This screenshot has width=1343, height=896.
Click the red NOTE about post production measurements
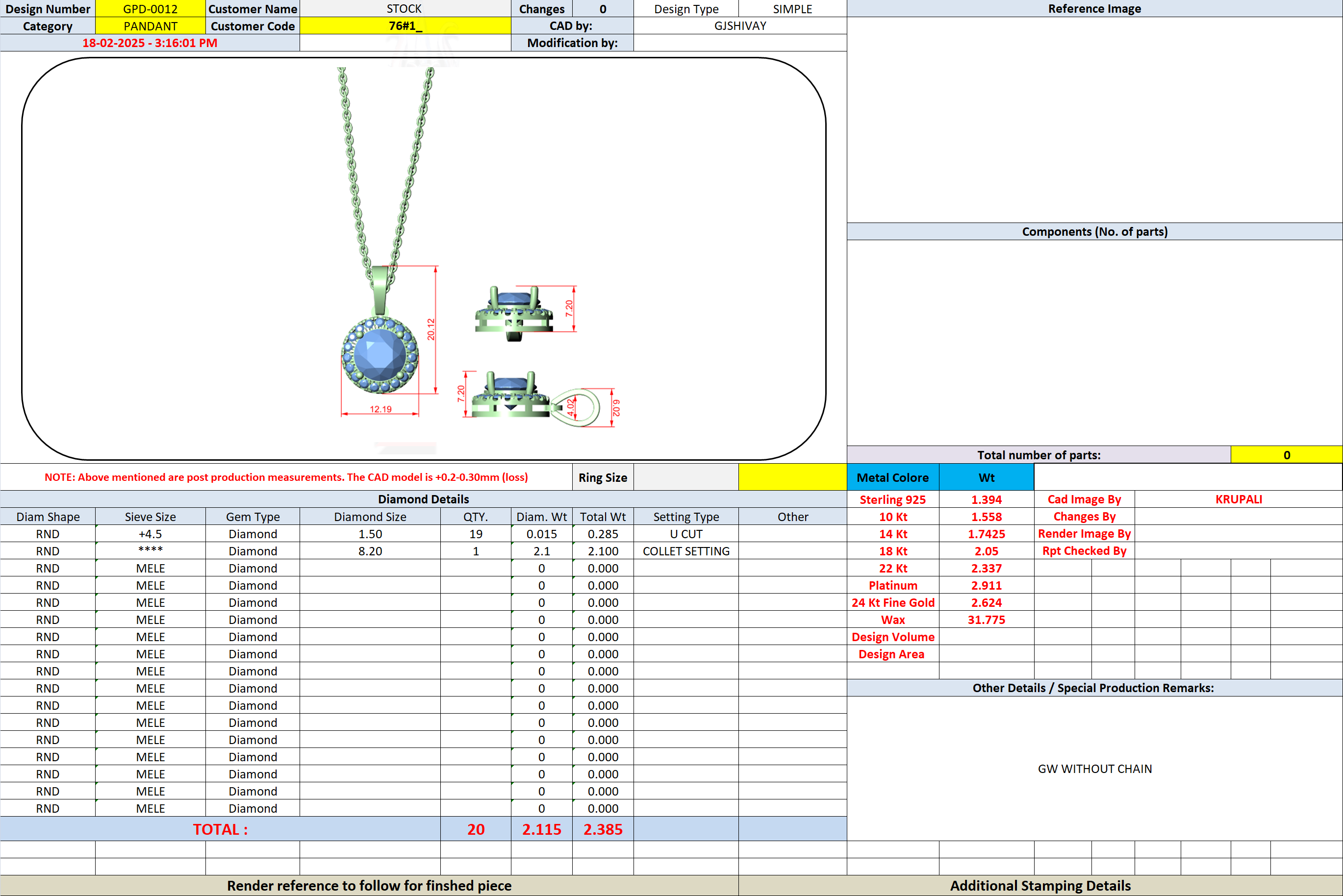(286, 477)
